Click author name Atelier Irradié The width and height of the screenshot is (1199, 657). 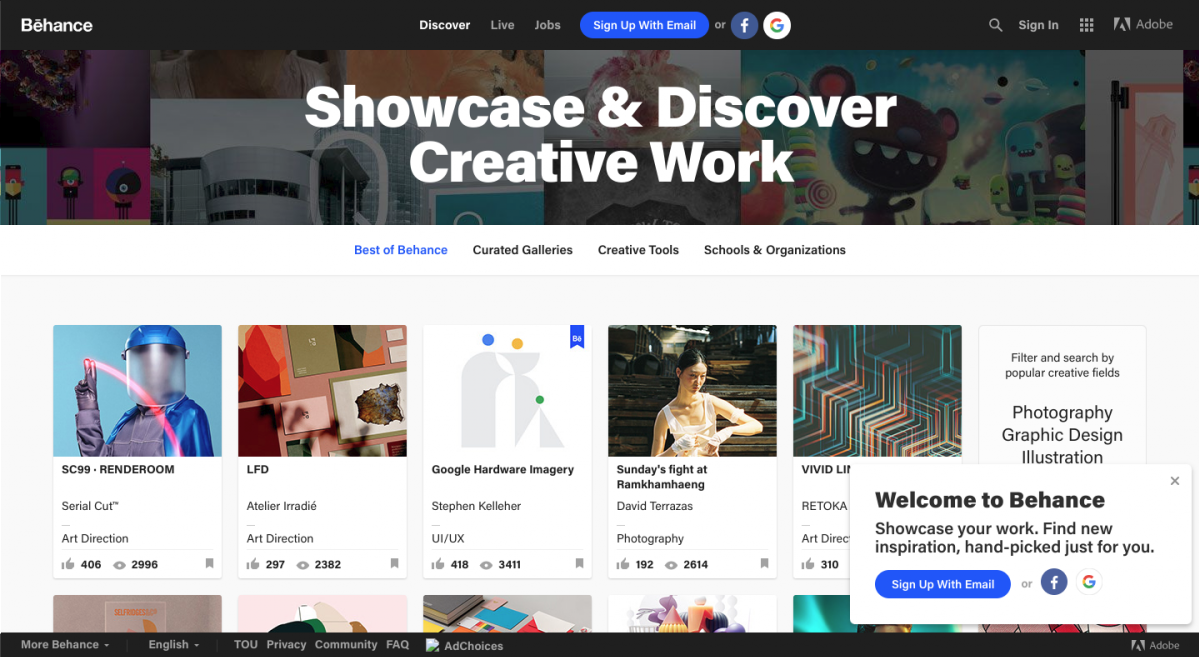[281, 506]
